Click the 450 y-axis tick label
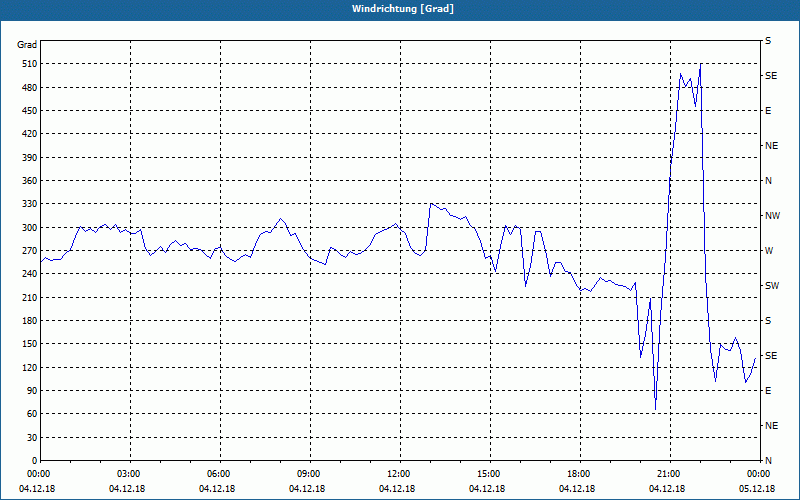 click(x=31, y=111)
